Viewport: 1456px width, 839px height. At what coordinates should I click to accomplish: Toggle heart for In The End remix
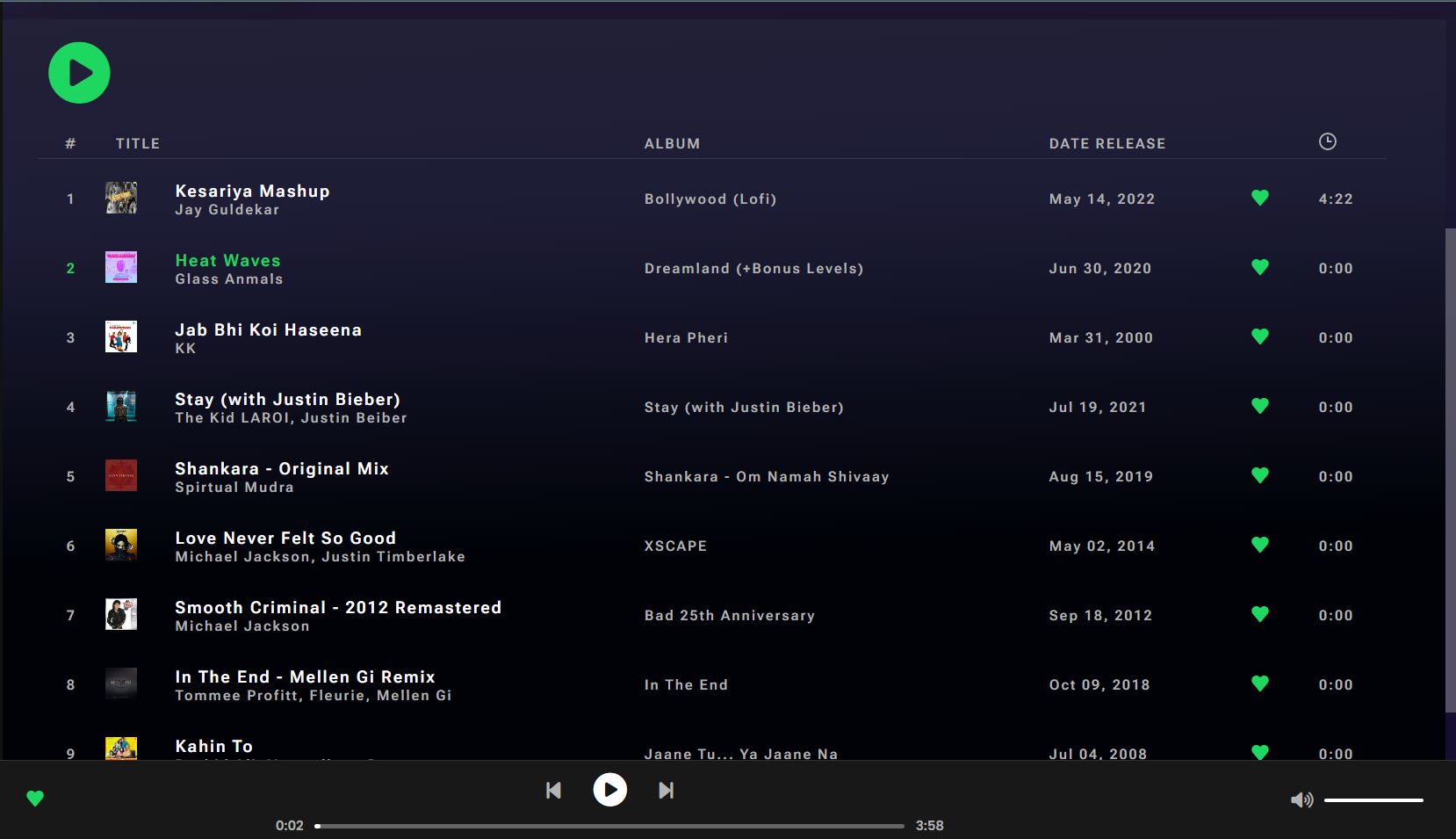coord(1260,683)
